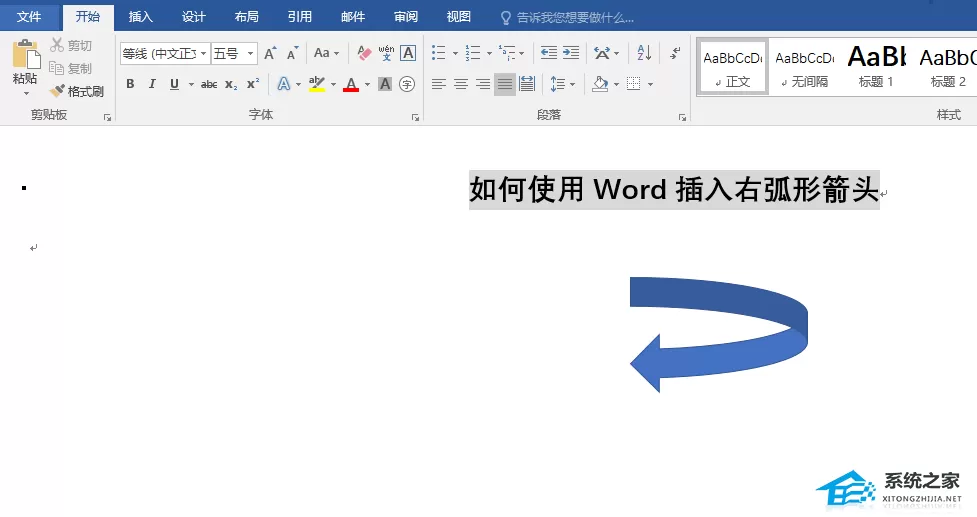Decrease font size with the small A icon

coord(292,54)
